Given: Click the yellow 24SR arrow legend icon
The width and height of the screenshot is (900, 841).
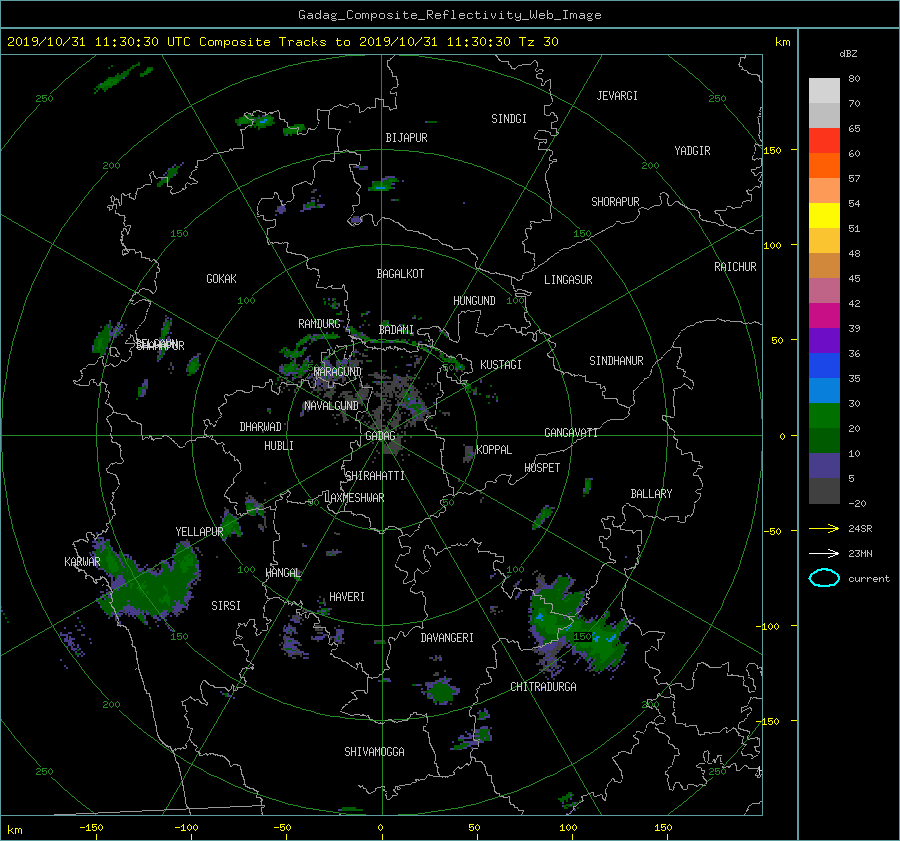Looking at the screenshot, I should [824, 528].
